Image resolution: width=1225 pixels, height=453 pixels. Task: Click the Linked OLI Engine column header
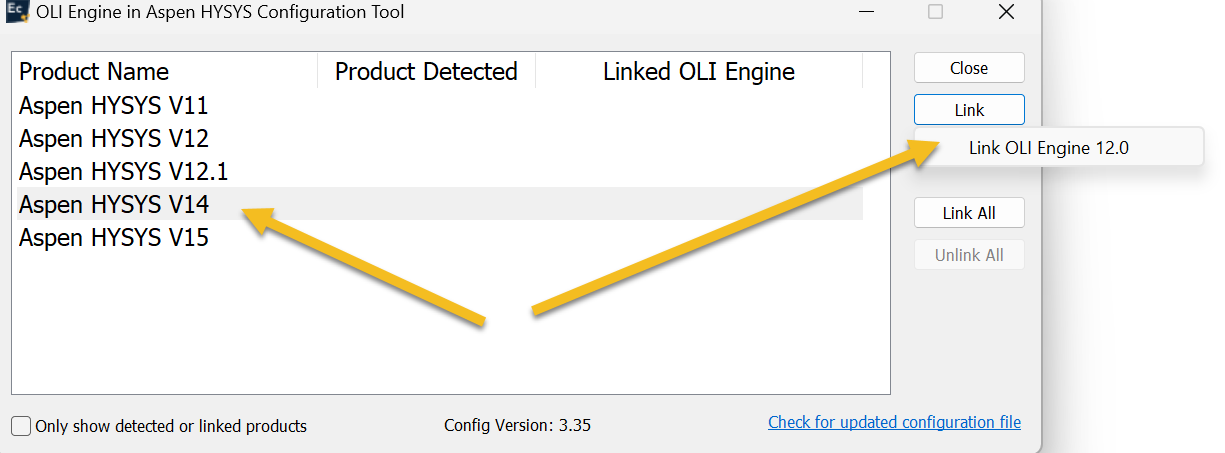pos(698,72)
